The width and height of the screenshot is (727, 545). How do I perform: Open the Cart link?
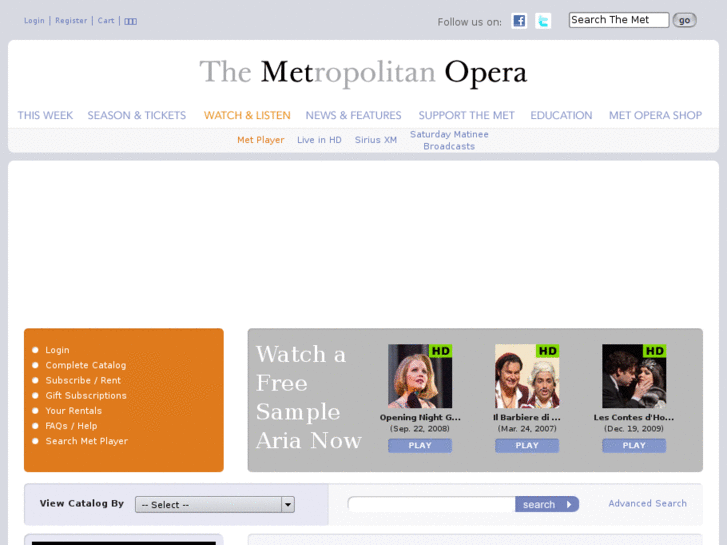click(x=106, y=20)
